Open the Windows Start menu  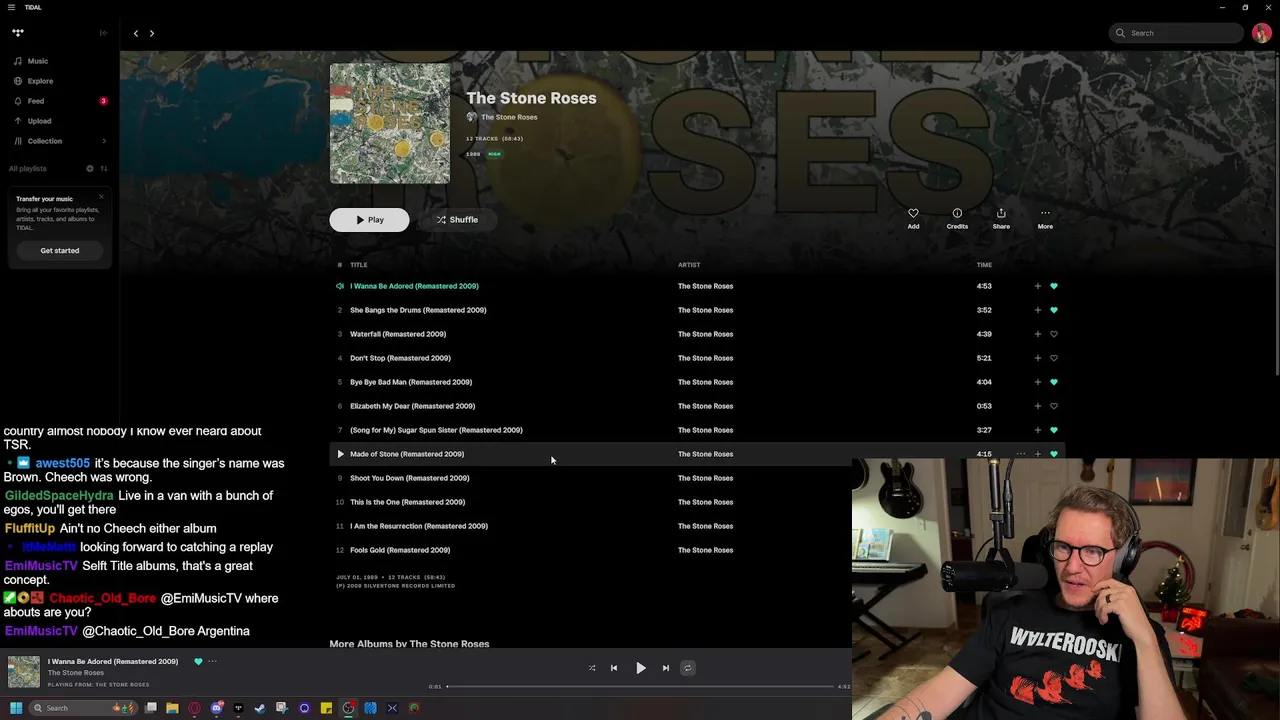pyautogui.click(x=16, y=708)
